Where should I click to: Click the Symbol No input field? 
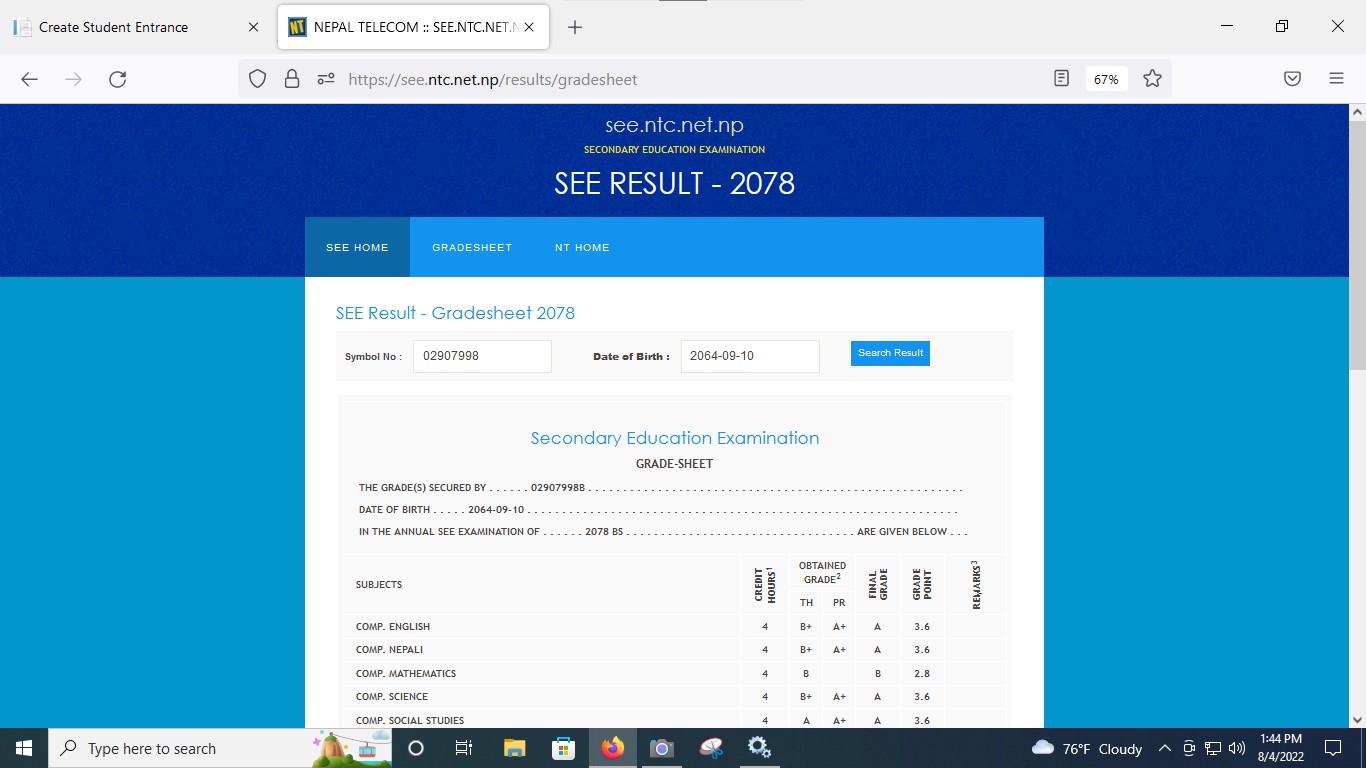tap(482, 356)
